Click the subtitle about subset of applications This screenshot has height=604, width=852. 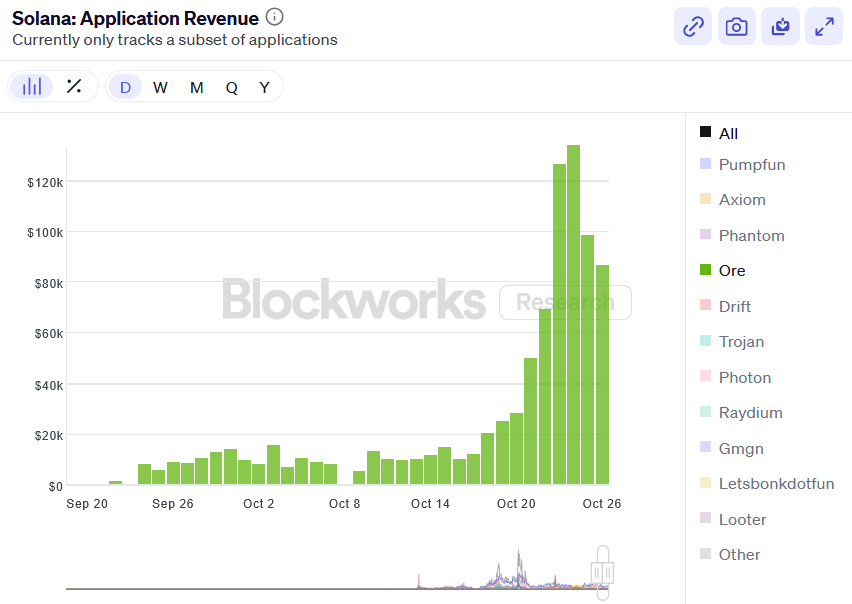point(174,40)
